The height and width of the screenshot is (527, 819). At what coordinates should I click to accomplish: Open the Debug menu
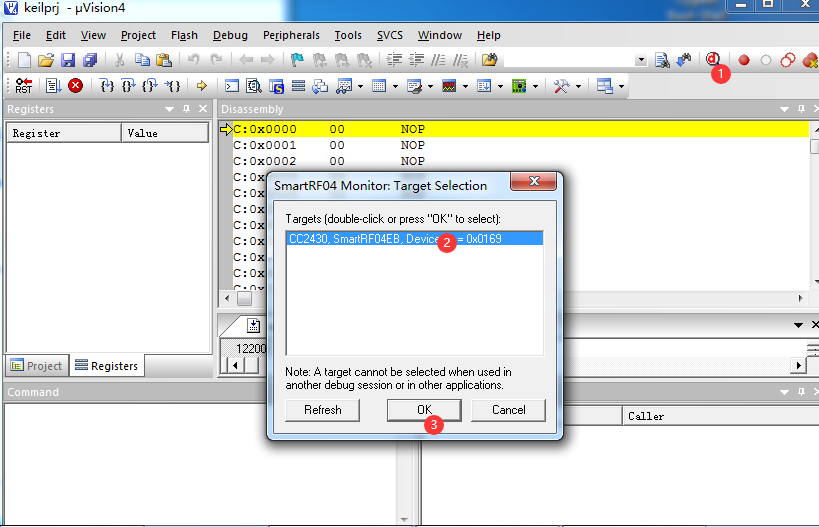230,35
